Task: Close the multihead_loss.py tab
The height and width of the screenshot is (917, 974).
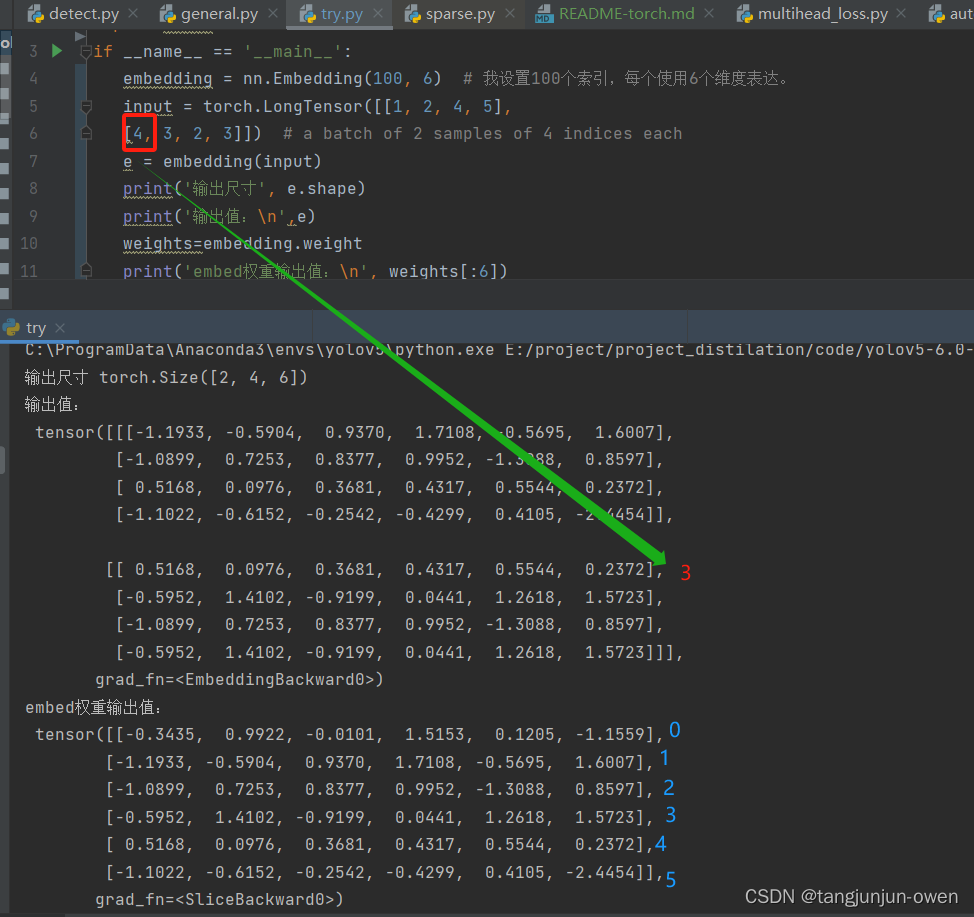Action: (901, 13)
